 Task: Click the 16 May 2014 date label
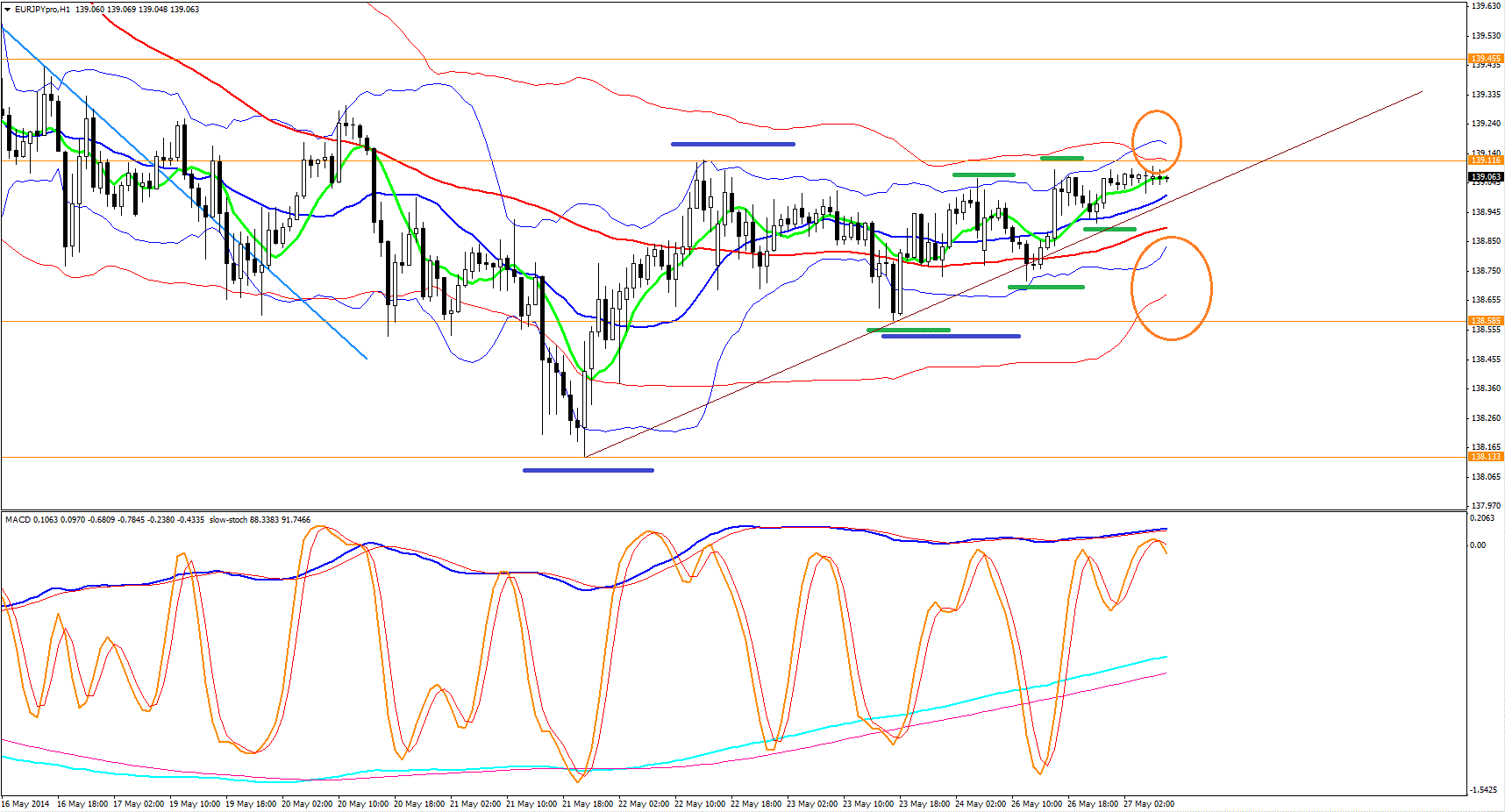coord(26,804)
